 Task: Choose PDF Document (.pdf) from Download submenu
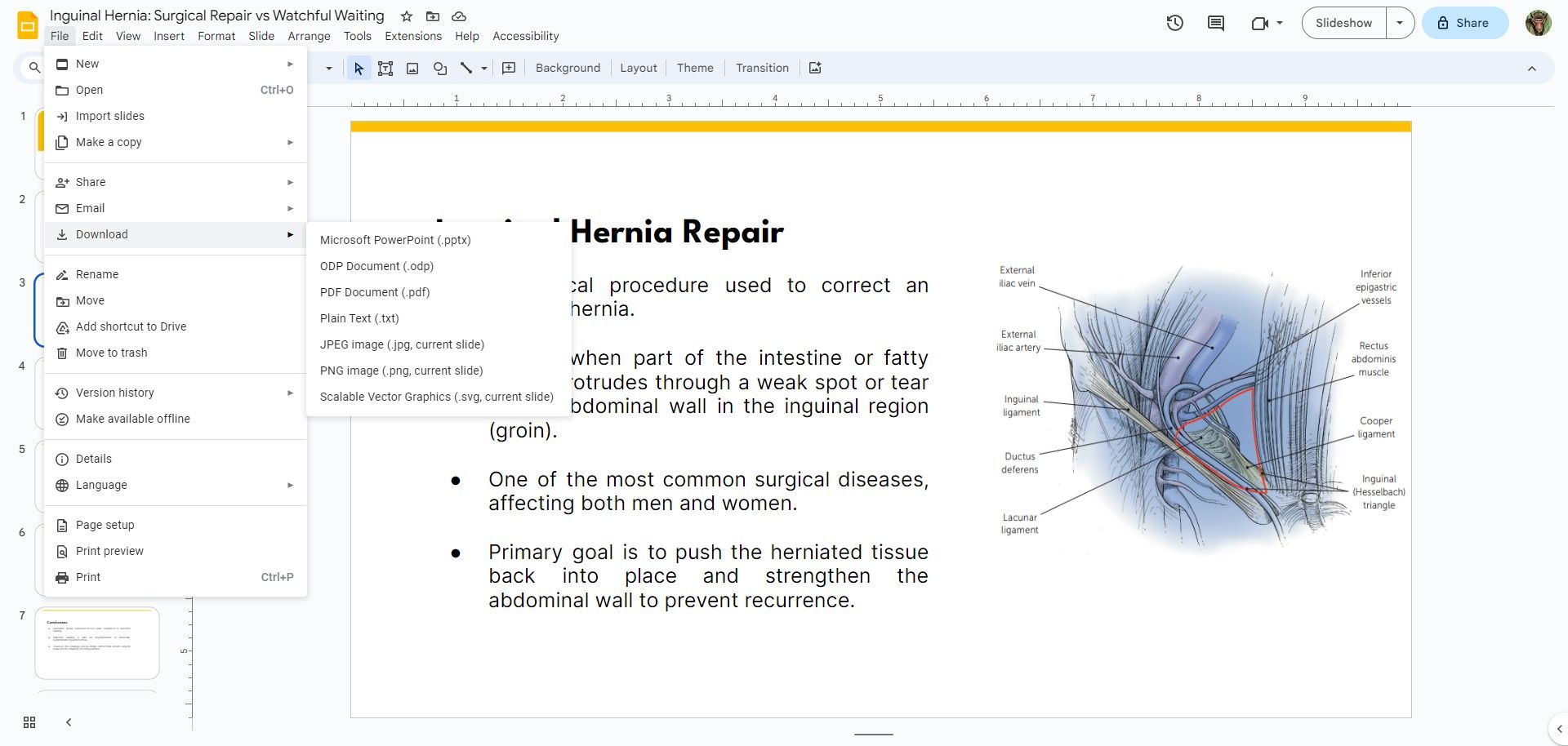tap(374, 291)
